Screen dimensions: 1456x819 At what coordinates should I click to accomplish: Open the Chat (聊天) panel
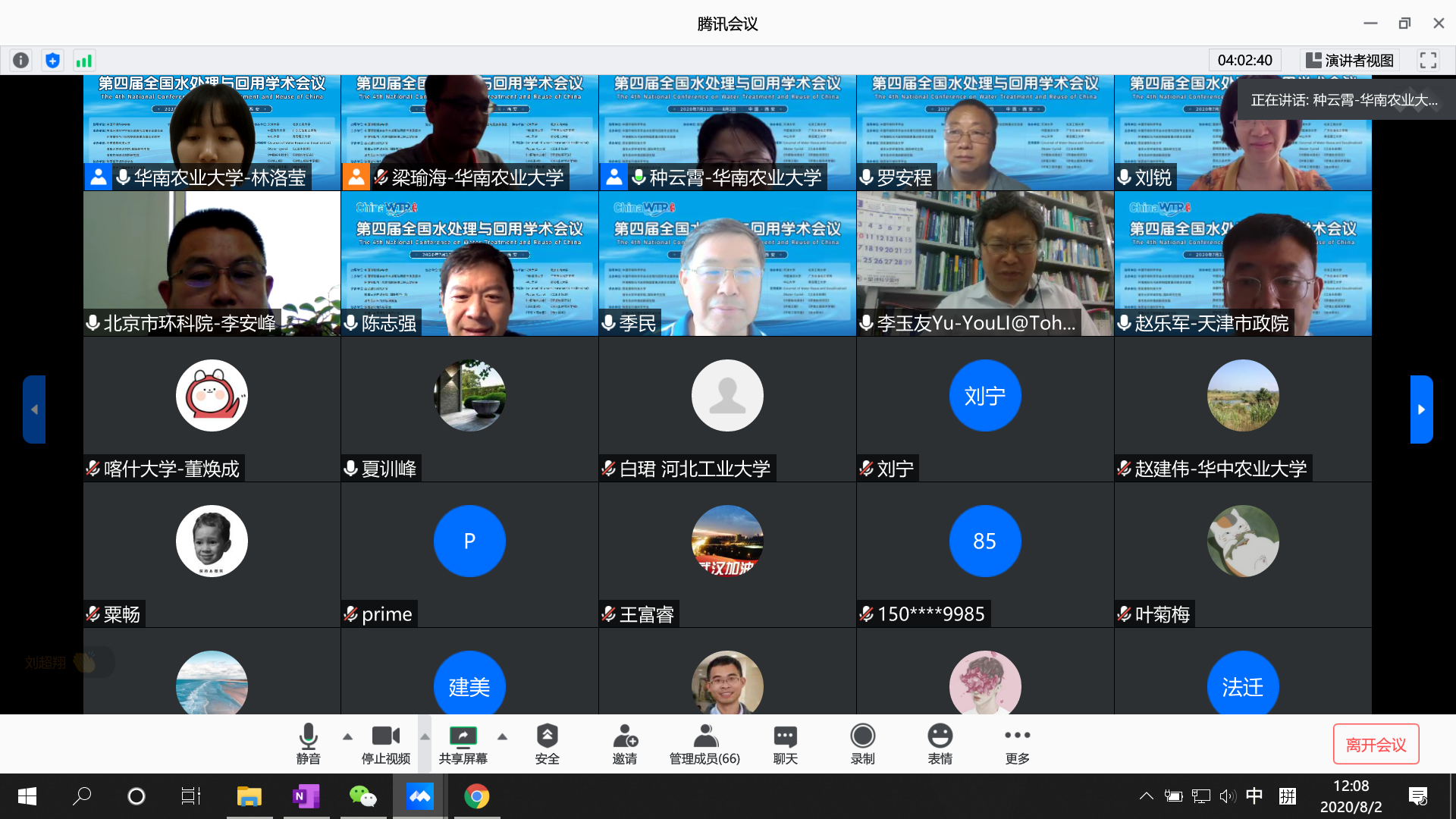click(785, 743)
